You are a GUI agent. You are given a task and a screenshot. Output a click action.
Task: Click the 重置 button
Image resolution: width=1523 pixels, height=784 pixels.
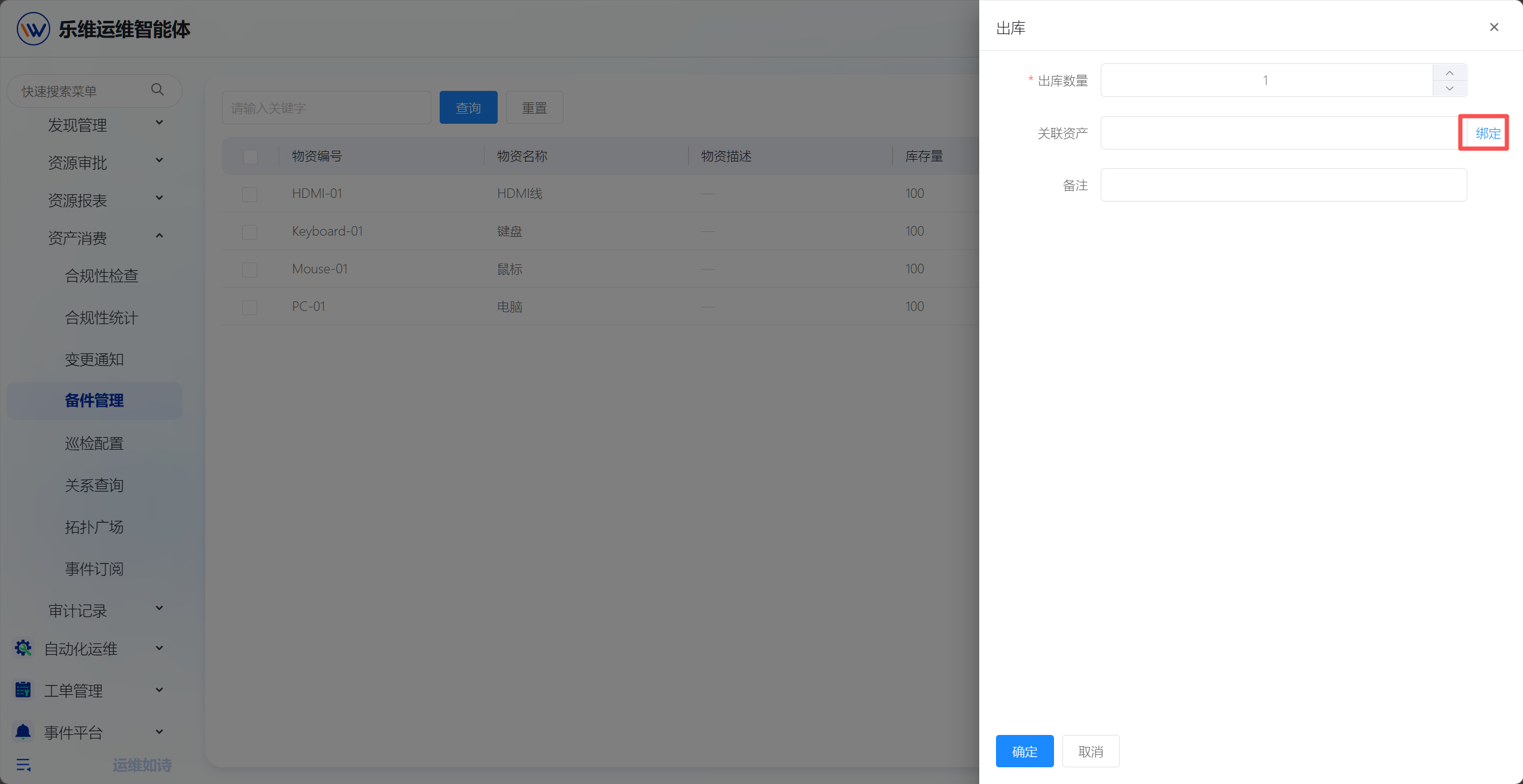click(535, 108)
